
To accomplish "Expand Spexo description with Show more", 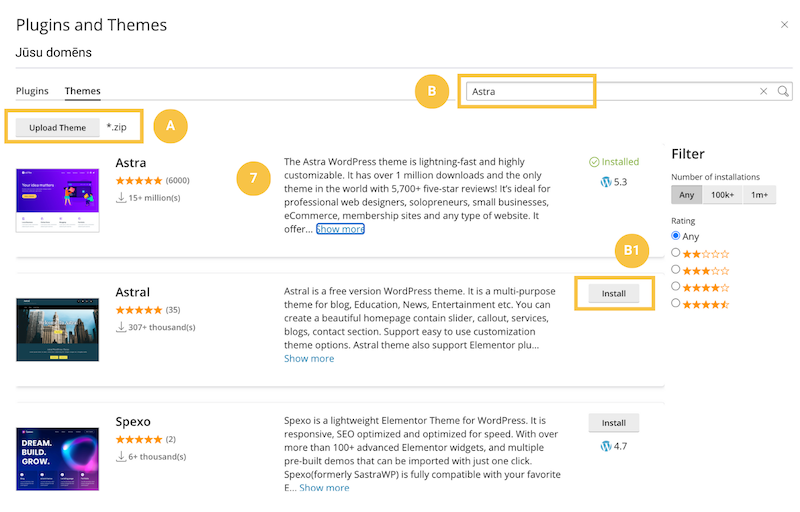I will pyautogui.click(x=324, y=488).
